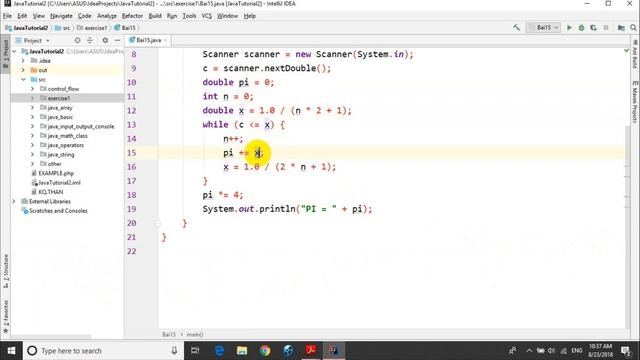Open the 1: Project tool window stripe
This screenshot has width=640, height=360.
click(x=5, y=53)
